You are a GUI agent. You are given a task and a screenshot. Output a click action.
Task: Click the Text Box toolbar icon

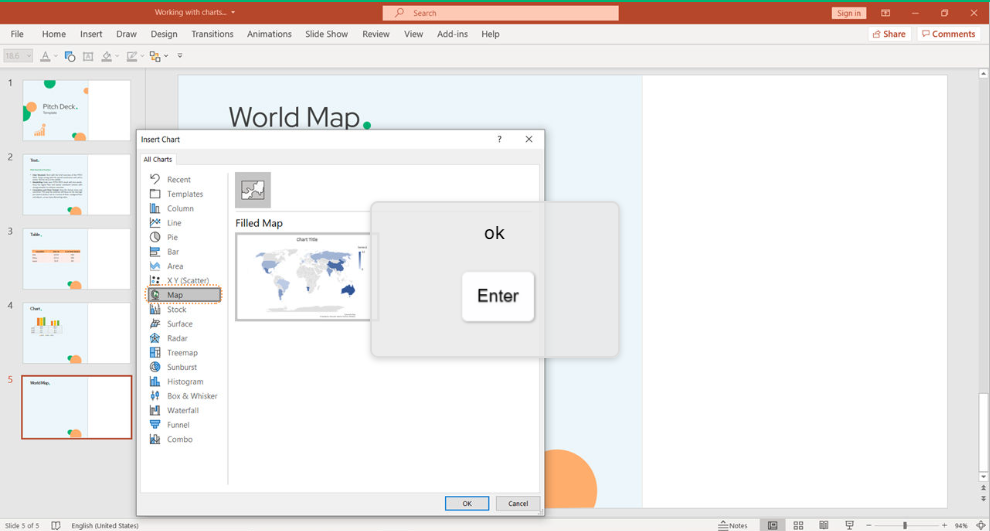[x=88, y=56]
